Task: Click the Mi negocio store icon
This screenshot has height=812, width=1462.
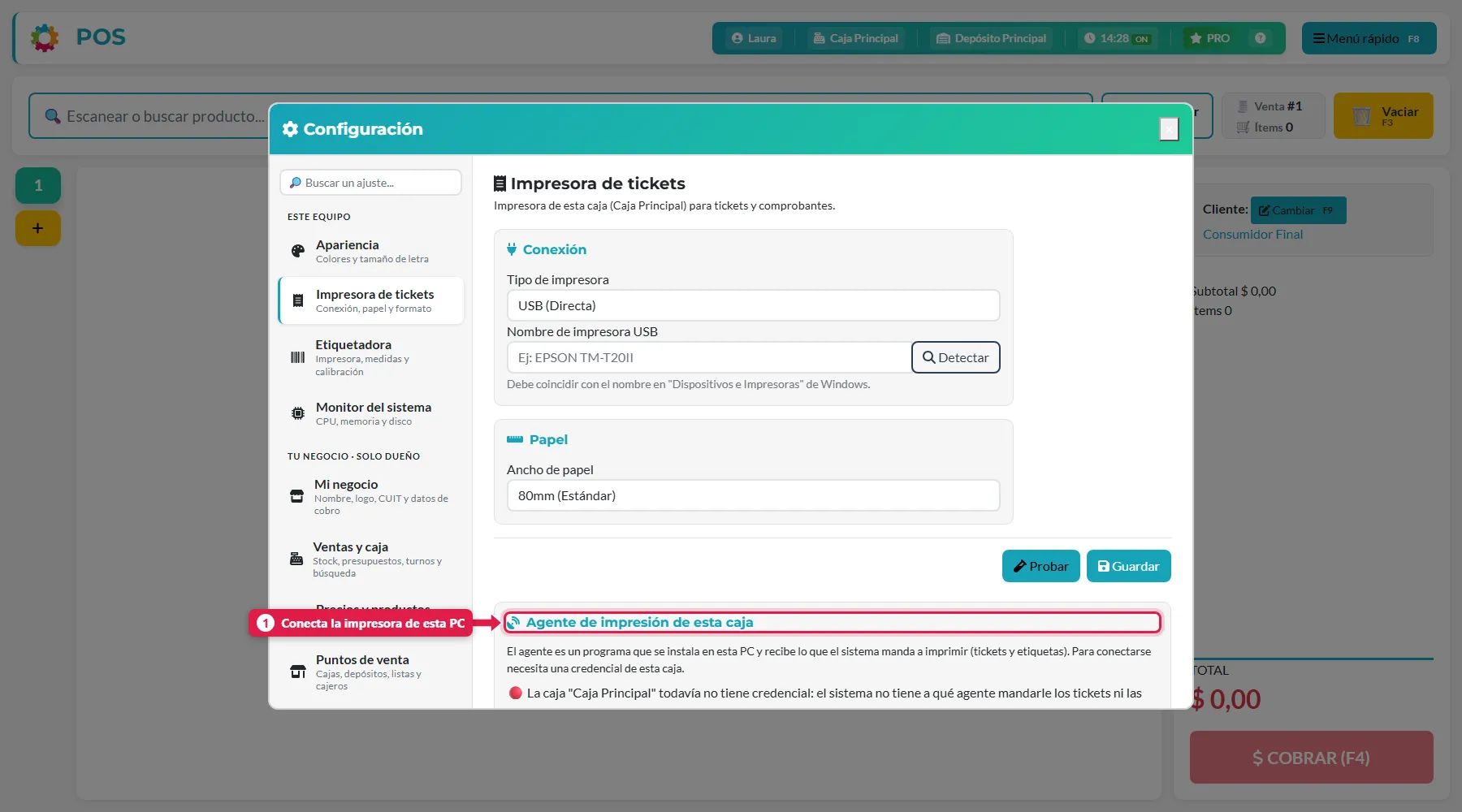Action: (x=297, y=496)
